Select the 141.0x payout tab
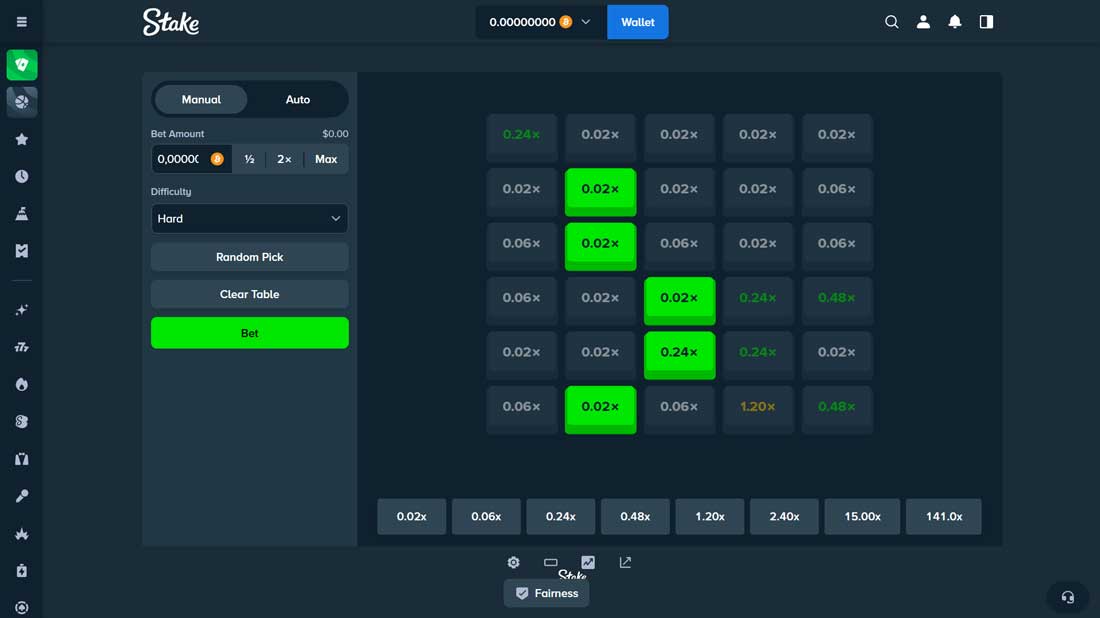Image resolution: width=1100 pixels, height=618 pixels. 943,517
